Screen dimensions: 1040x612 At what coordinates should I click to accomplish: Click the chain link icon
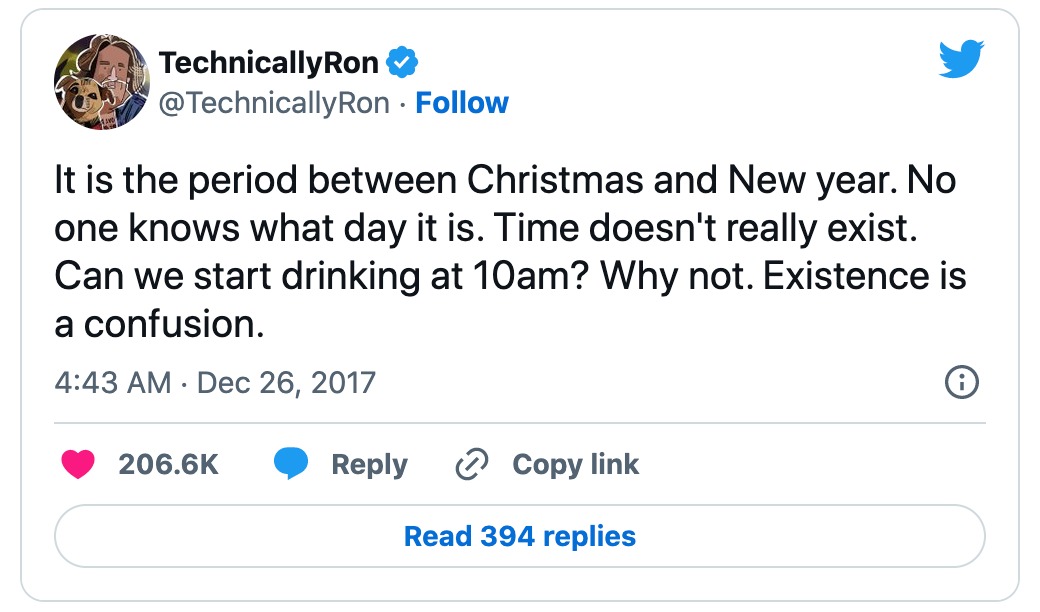click(x=470, y=464)
